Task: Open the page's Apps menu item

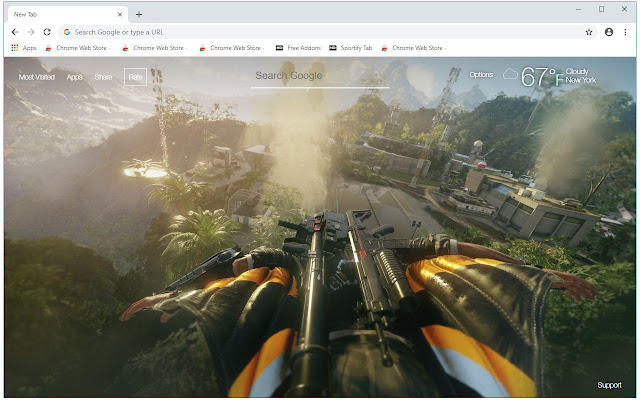Action: click(75, 77)
